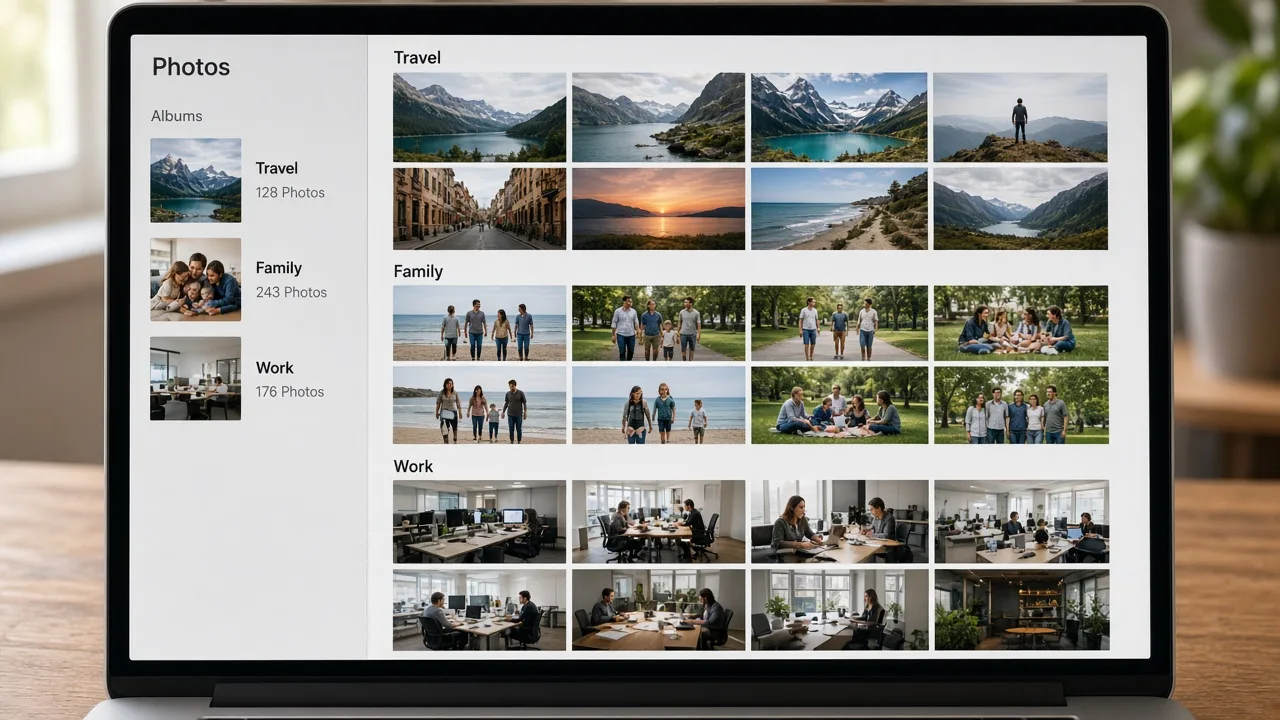Click the "243 Photos" count text

(x=291, y=292)
